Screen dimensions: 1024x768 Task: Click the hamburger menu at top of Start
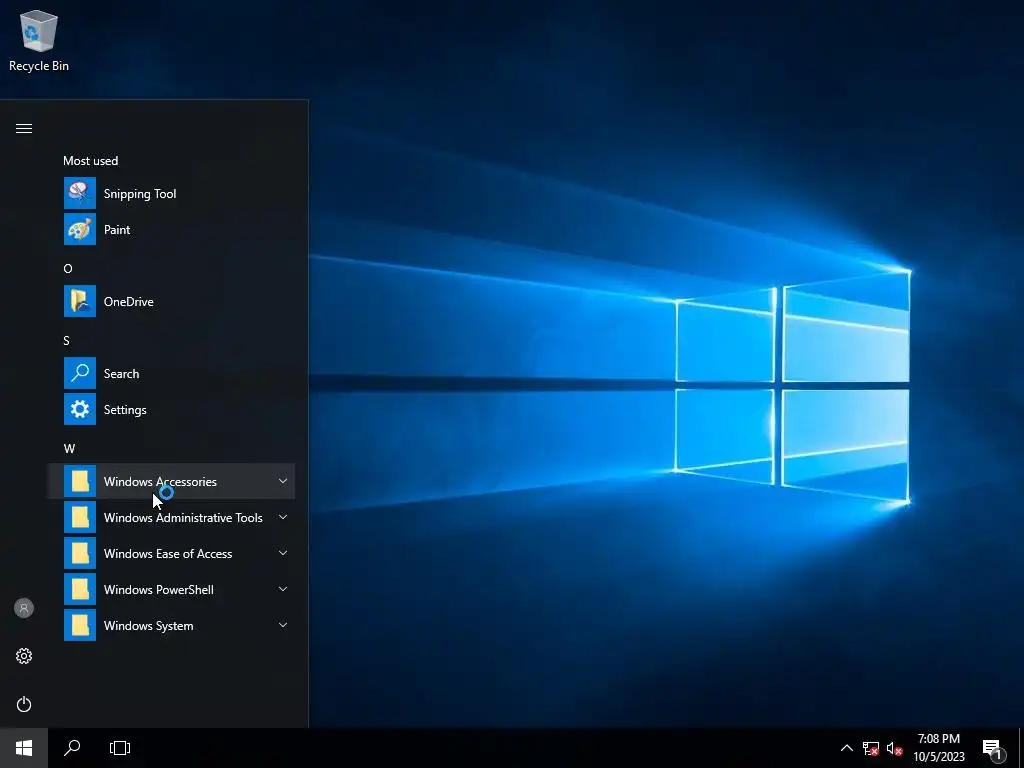tap(24, 129)
